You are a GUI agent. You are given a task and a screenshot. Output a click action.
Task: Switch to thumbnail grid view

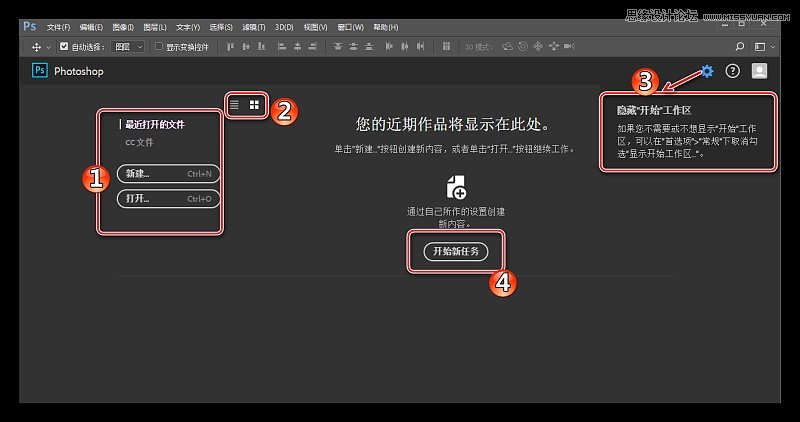(x=254, y=105)
